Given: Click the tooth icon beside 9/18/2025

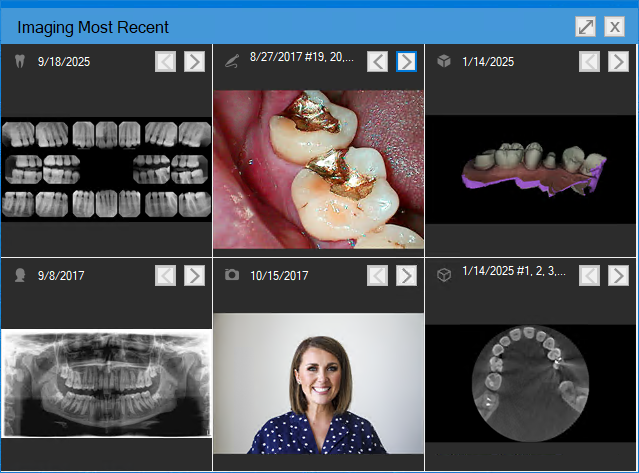Looking at the screenshot, I should coord(18,62).
